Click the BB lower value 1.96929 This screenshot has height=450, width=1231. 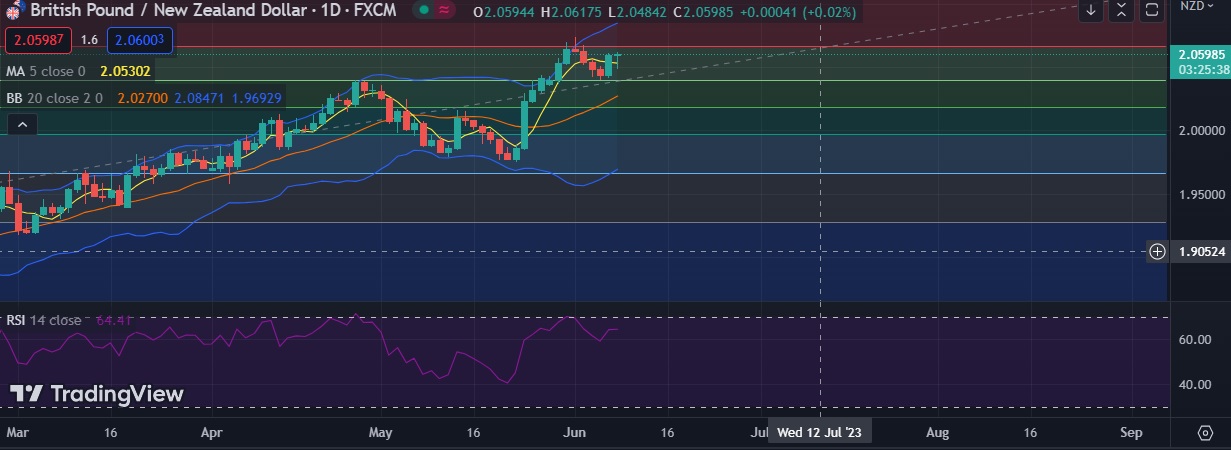[256, 99]
